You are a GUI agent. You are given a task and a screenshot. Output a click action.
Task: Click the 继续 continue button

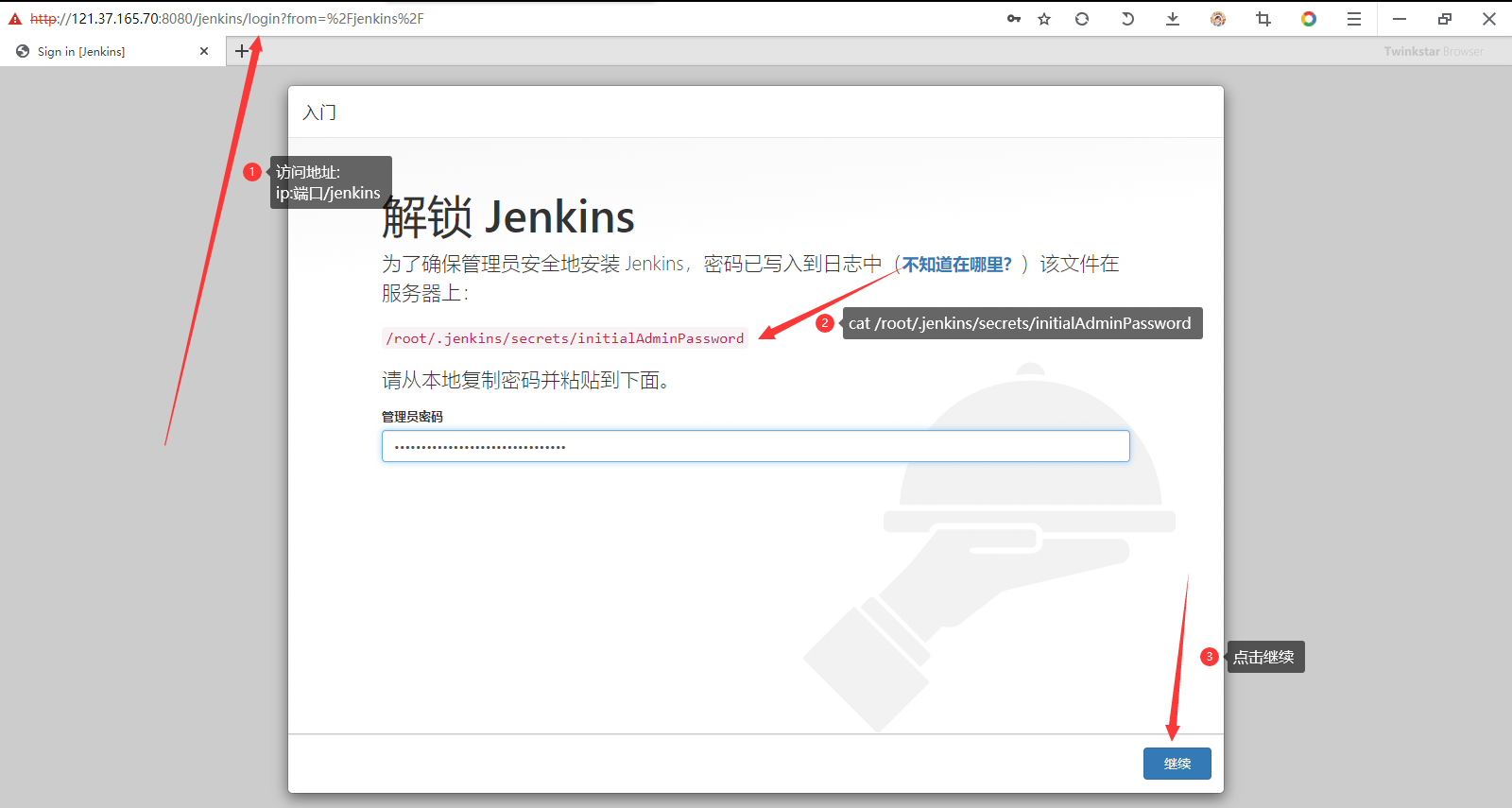pyautogui.click(x=1177, y=764)
